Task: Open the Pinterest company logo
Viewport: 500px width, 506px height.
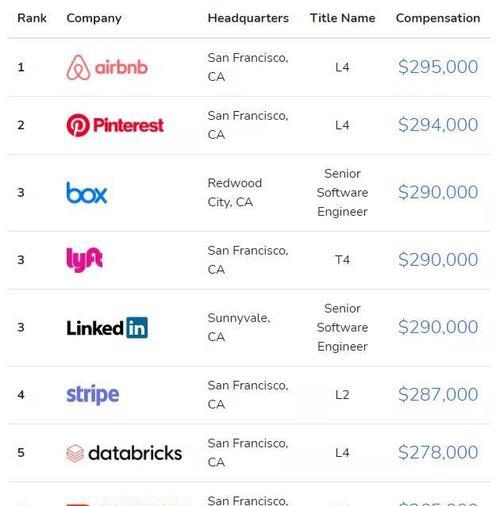Action: pos(115,125)
